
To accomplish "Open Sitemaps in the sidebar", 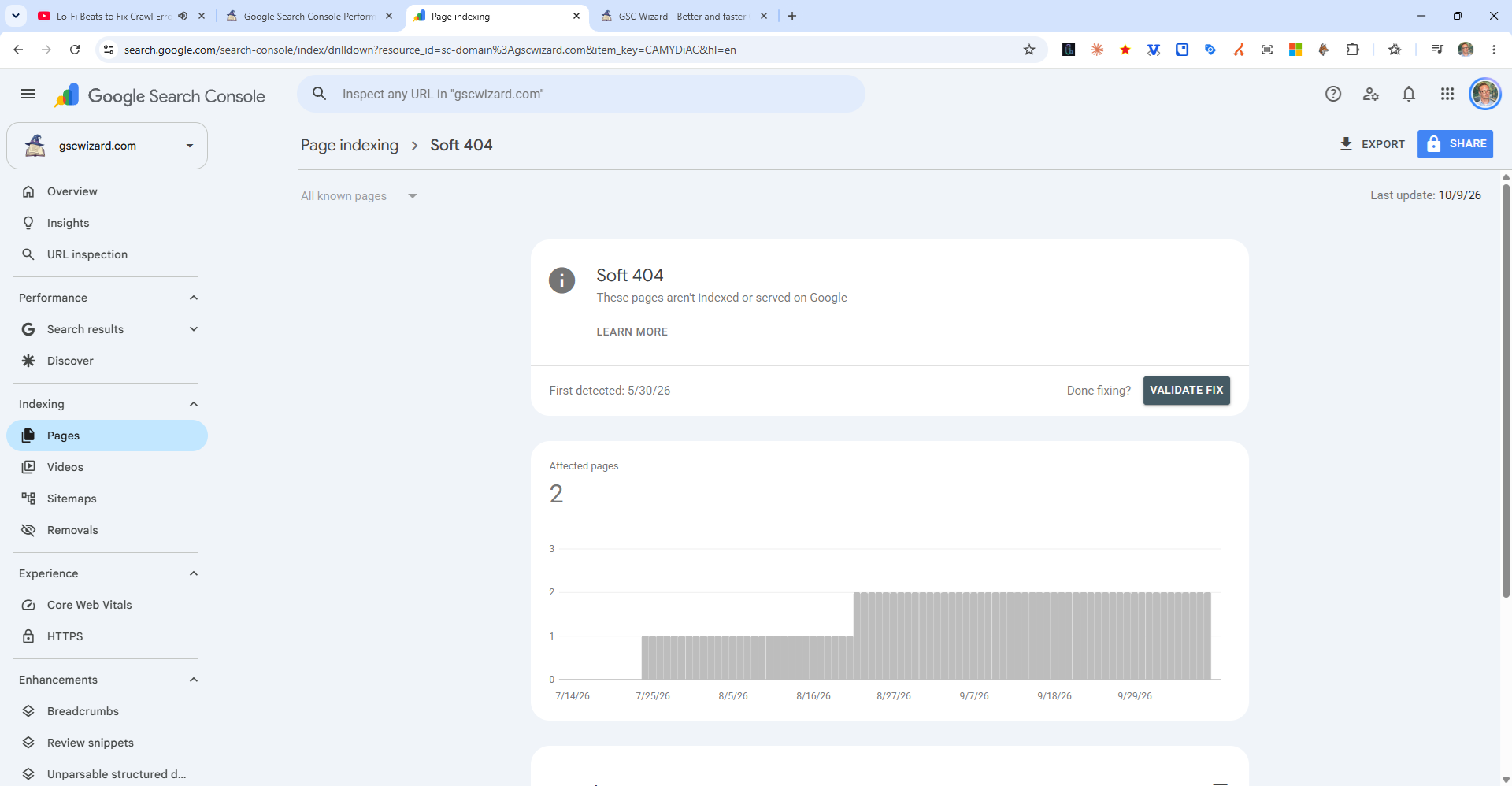I will click(107, 499).
